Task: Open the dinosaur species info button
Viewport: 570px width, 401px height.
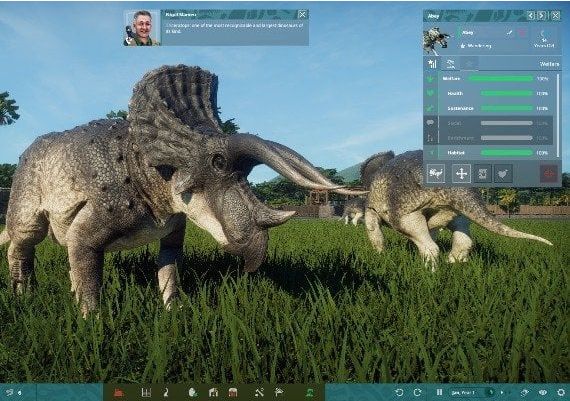Action: tap(435, 173)
